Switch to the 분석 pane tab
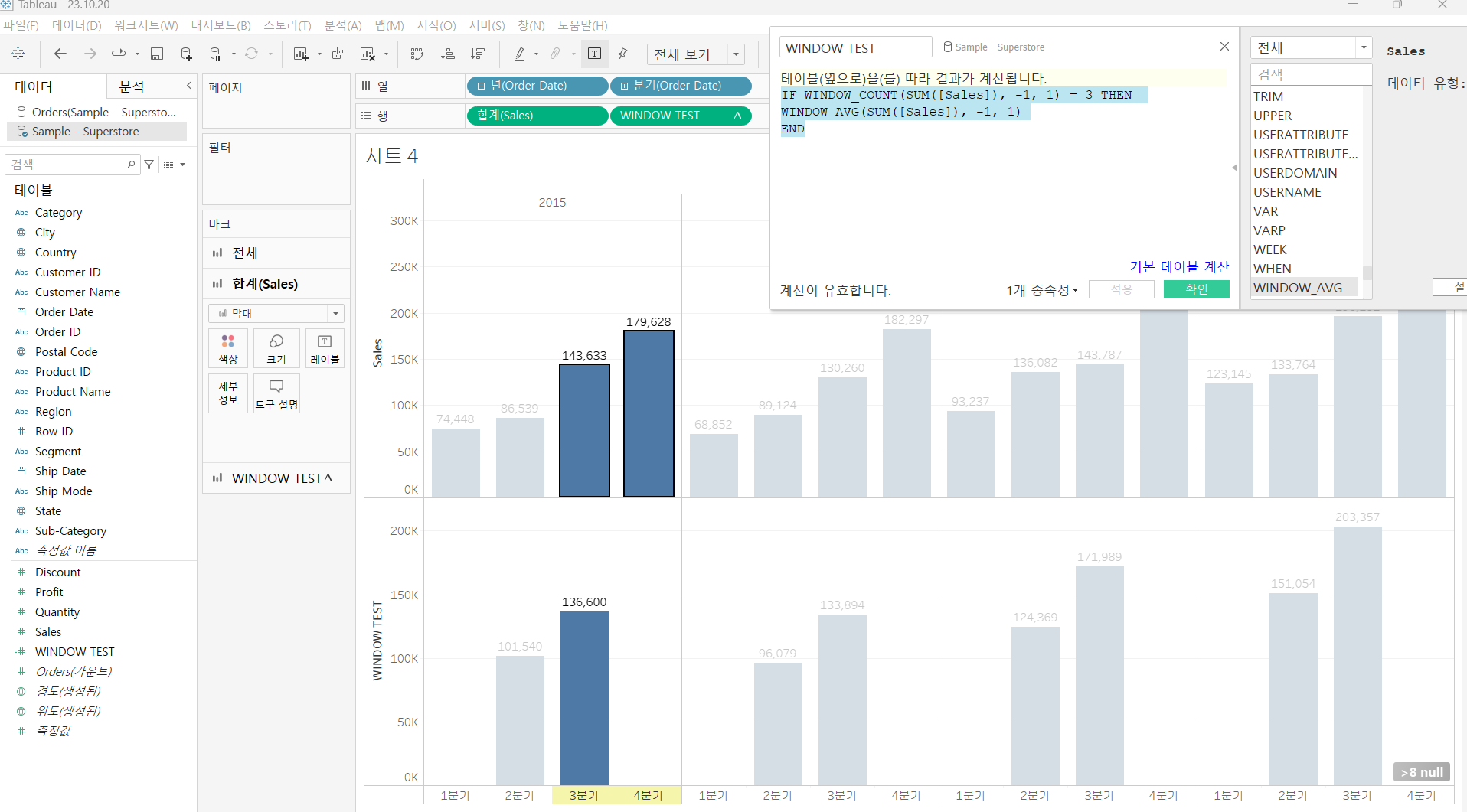Screen dimensions: 1467x812 tap(132, 86)
